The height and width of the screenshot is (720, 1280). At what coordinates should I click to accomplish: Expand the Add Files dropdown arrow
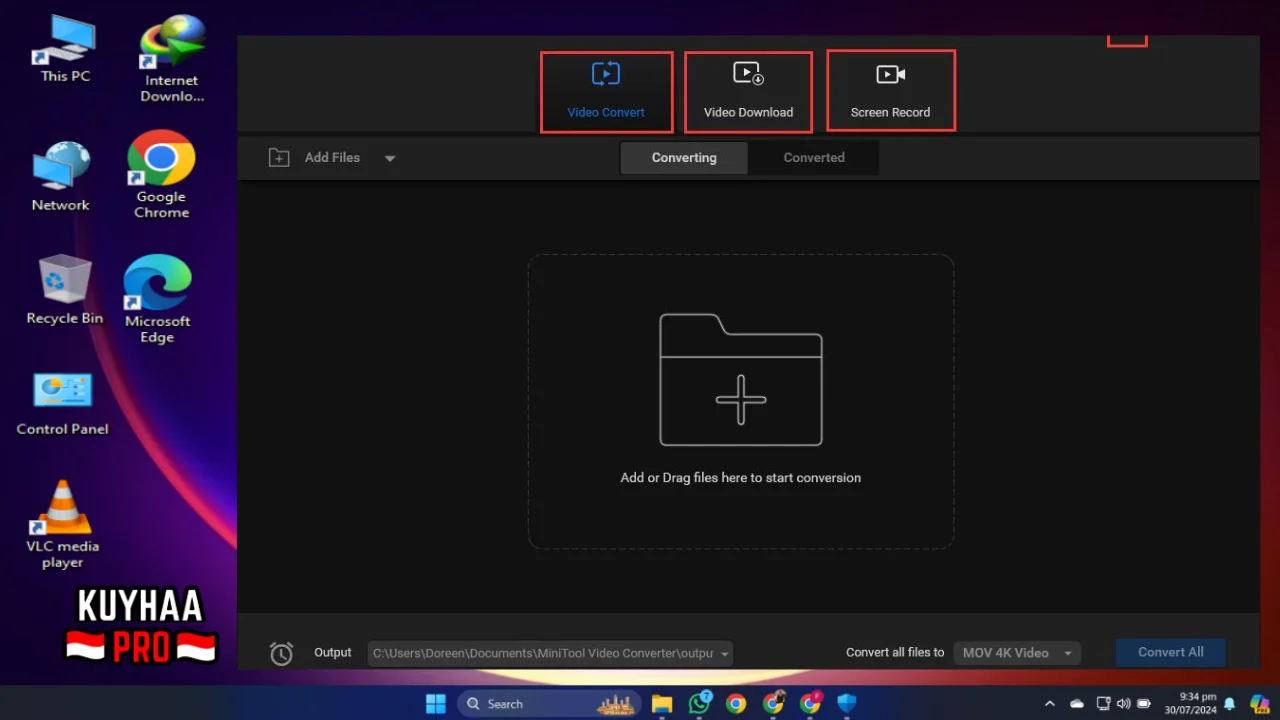[390, 158]
